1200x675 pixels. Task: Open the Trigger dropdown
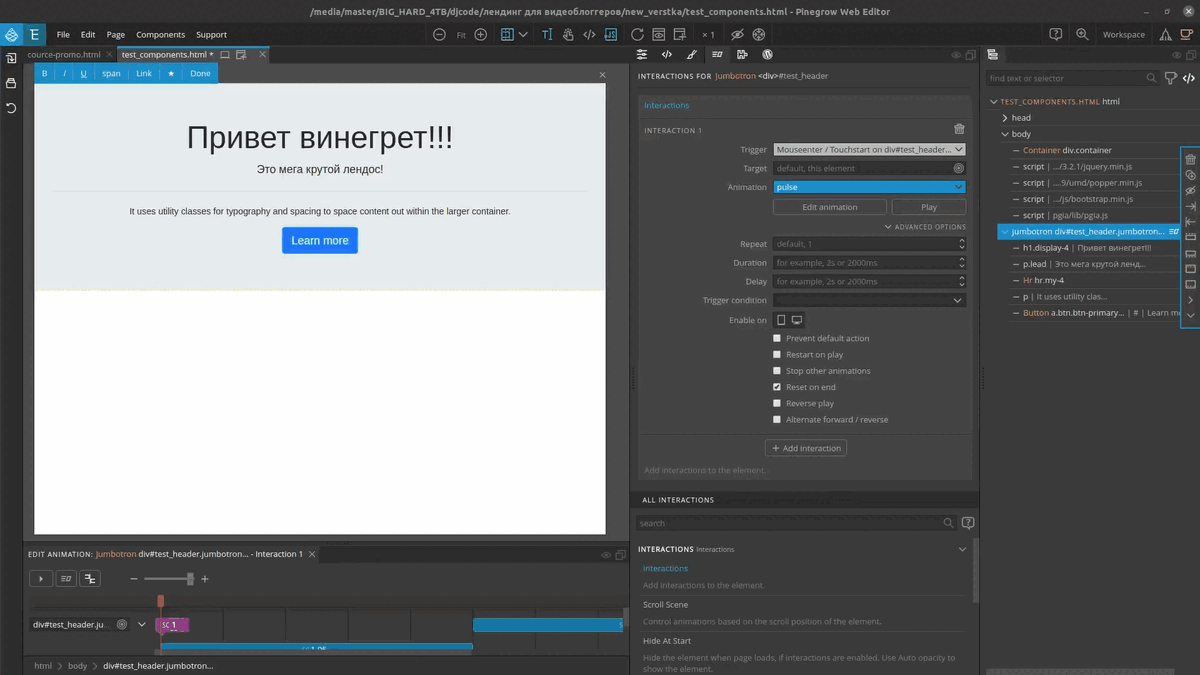869,149
